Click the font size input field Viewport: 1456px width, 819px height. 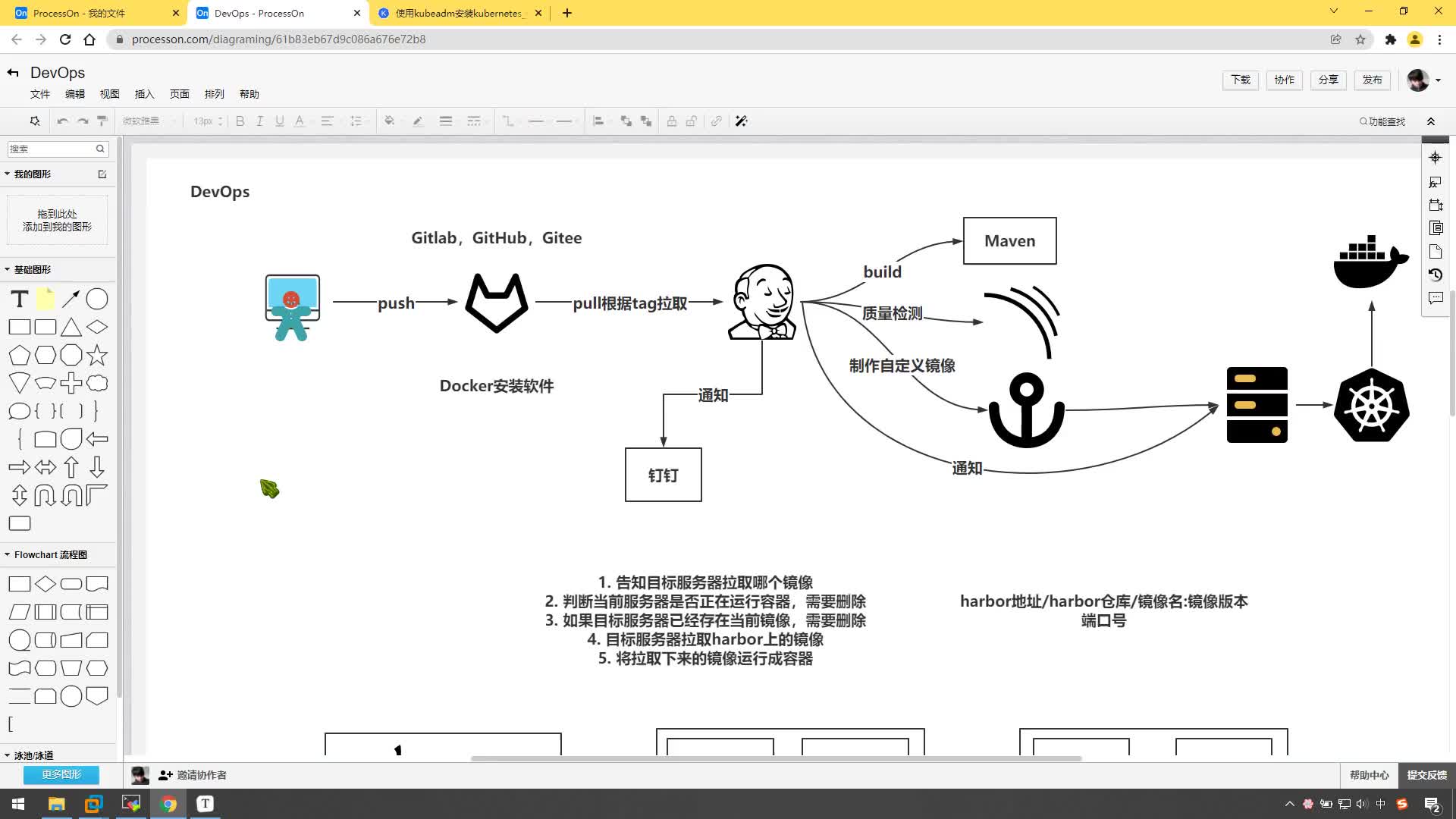click(203, 121)
